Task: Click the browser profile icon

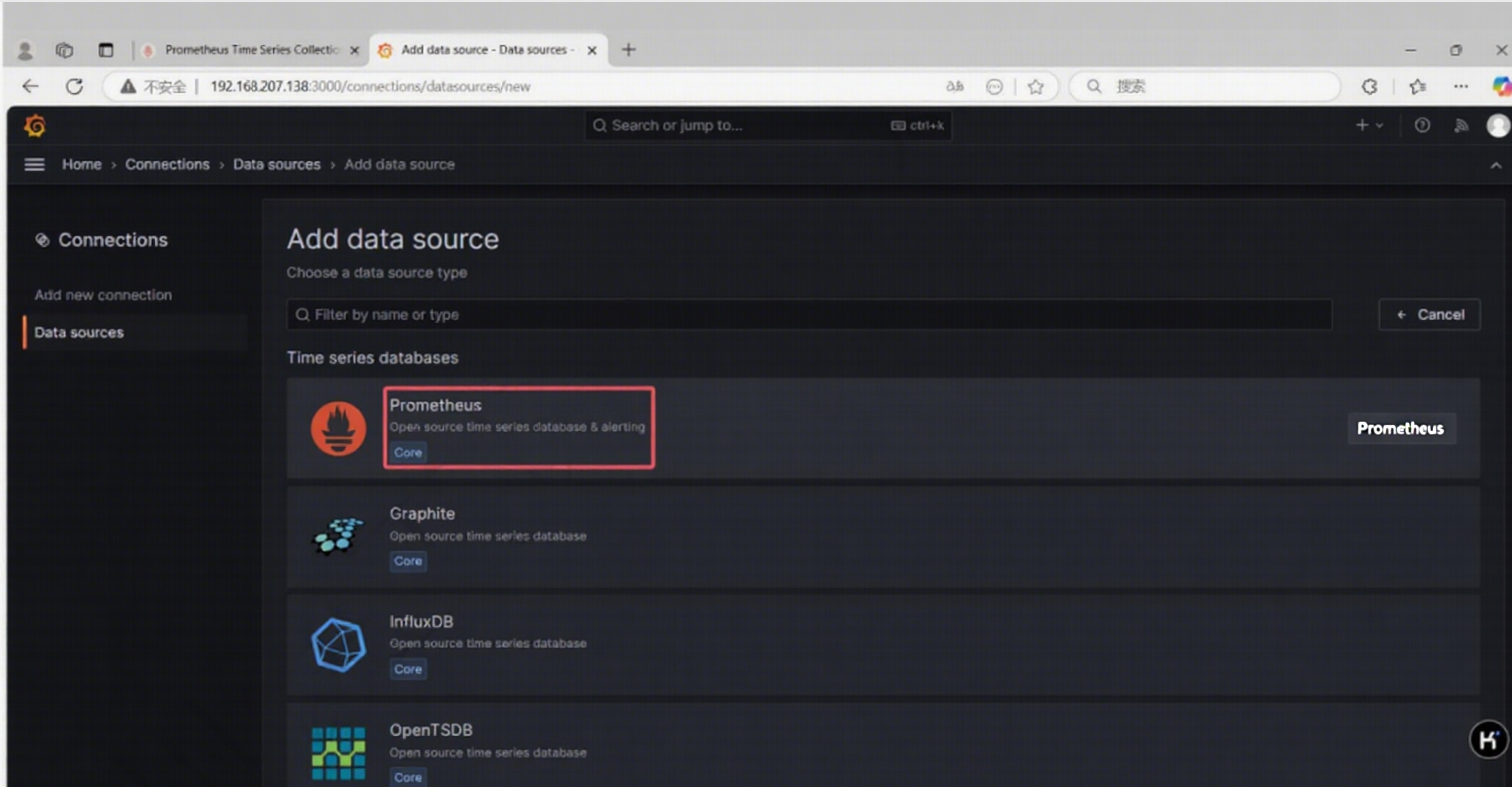Action: click(x=25, y=50)
